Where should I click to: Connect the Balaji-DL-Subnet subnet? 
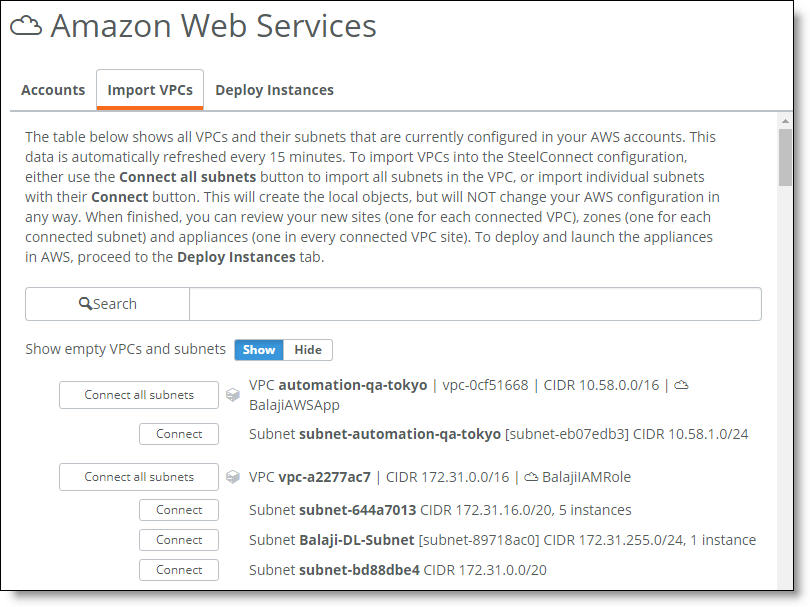(179, 540)
